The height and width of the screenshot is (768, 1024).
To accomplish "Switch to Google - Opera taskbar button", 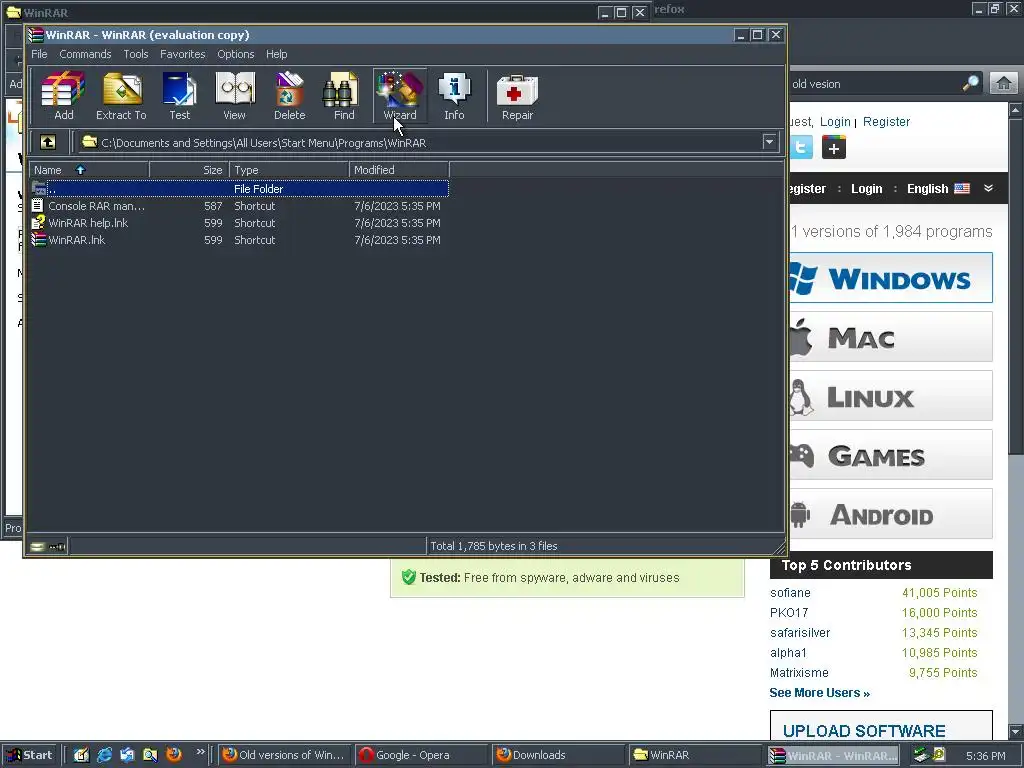I will (x=421, y=755).
